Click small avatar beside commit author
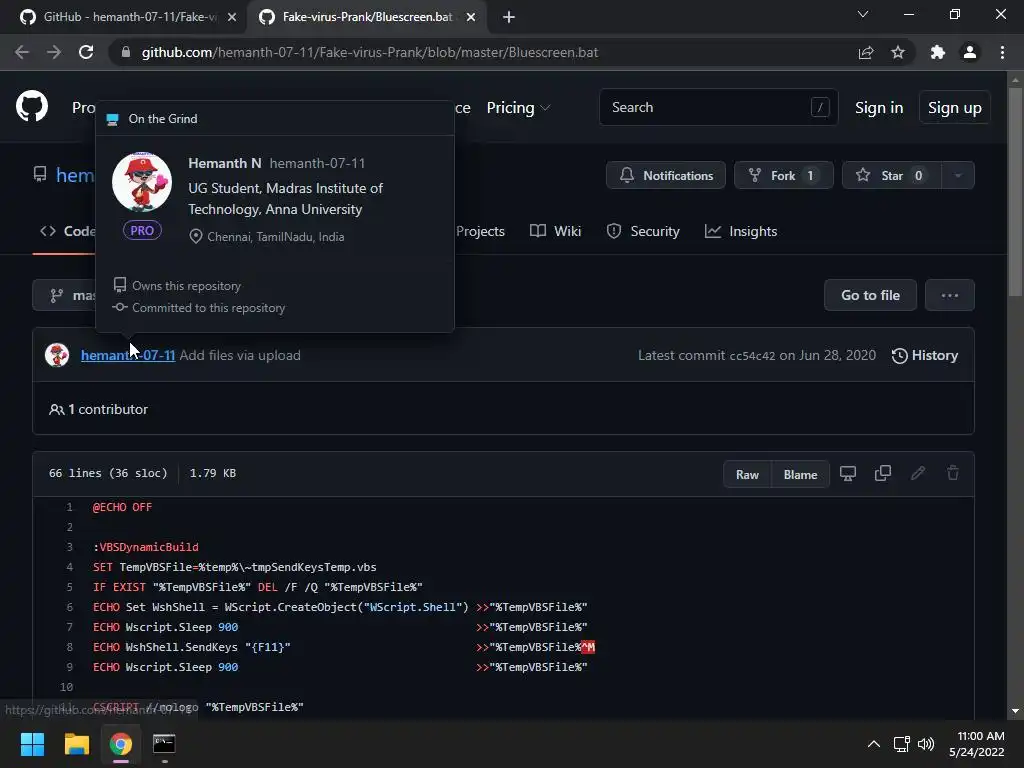The height and width of the screenshot is (768, 1024). 57,355
